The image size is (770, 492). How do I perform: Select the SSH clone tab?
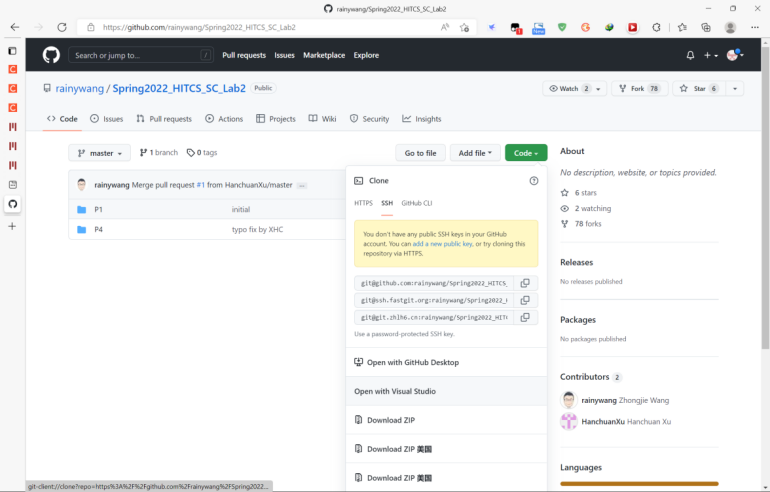point(387,203)
